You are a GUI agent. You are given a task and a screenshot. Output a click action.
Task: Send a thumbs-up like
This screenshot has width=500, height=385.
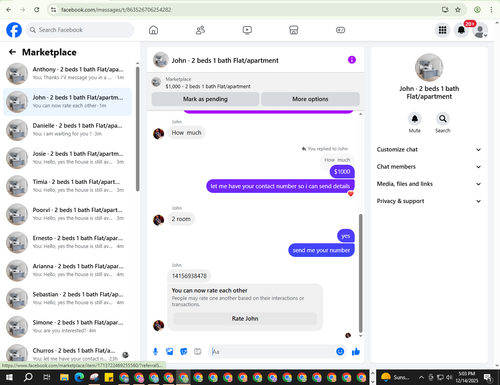pos(356,351)
